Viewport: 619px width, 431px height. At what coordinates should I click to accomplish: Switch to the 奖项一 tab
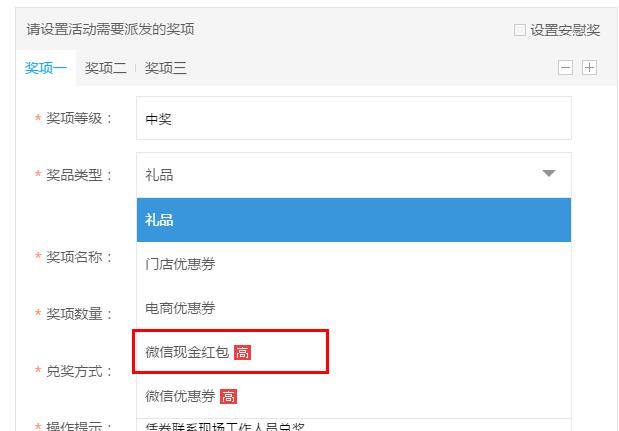tap(45, 68)
